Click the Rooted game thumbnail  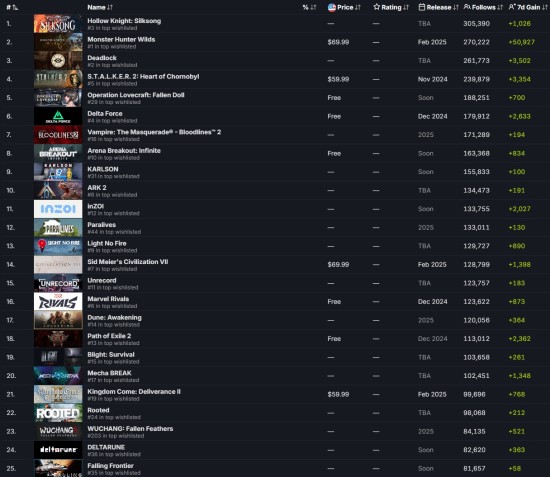click(x=58, y=413)
